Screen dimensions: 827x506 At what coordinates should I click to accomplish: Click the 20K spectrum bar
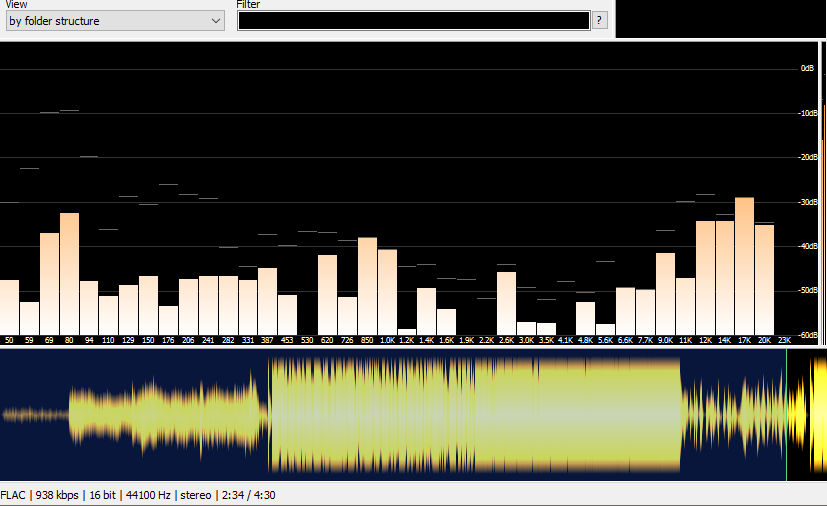tap(764, 279)
